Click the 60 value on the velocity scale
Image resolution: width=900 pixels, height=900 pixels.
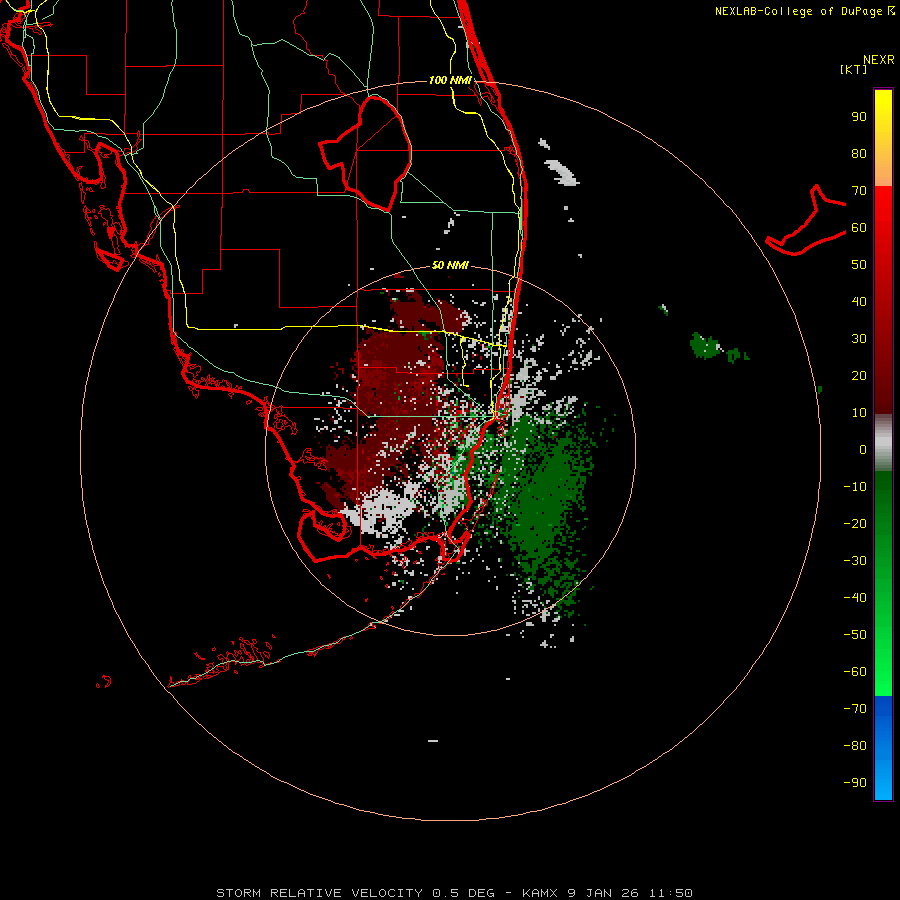coord(859,227)
